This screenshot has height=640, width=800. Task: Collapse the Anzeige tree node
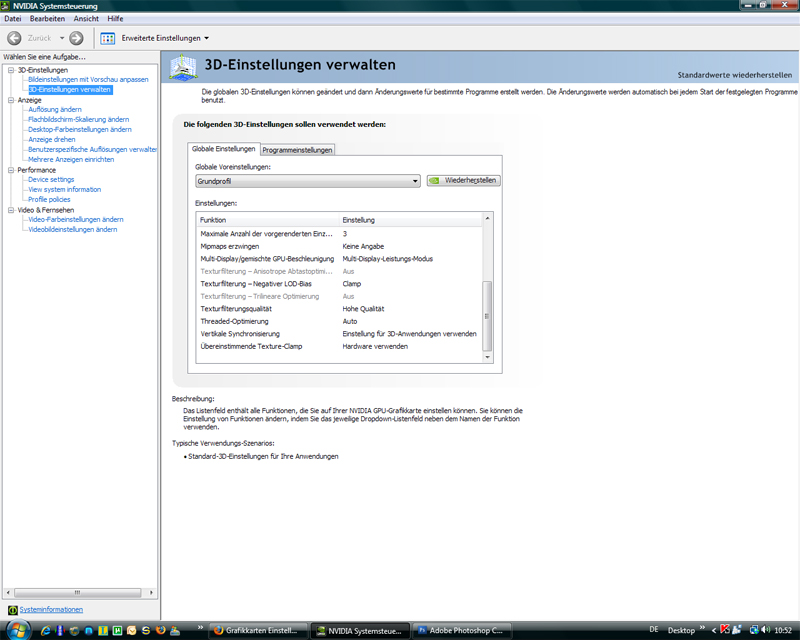[11, 101]
